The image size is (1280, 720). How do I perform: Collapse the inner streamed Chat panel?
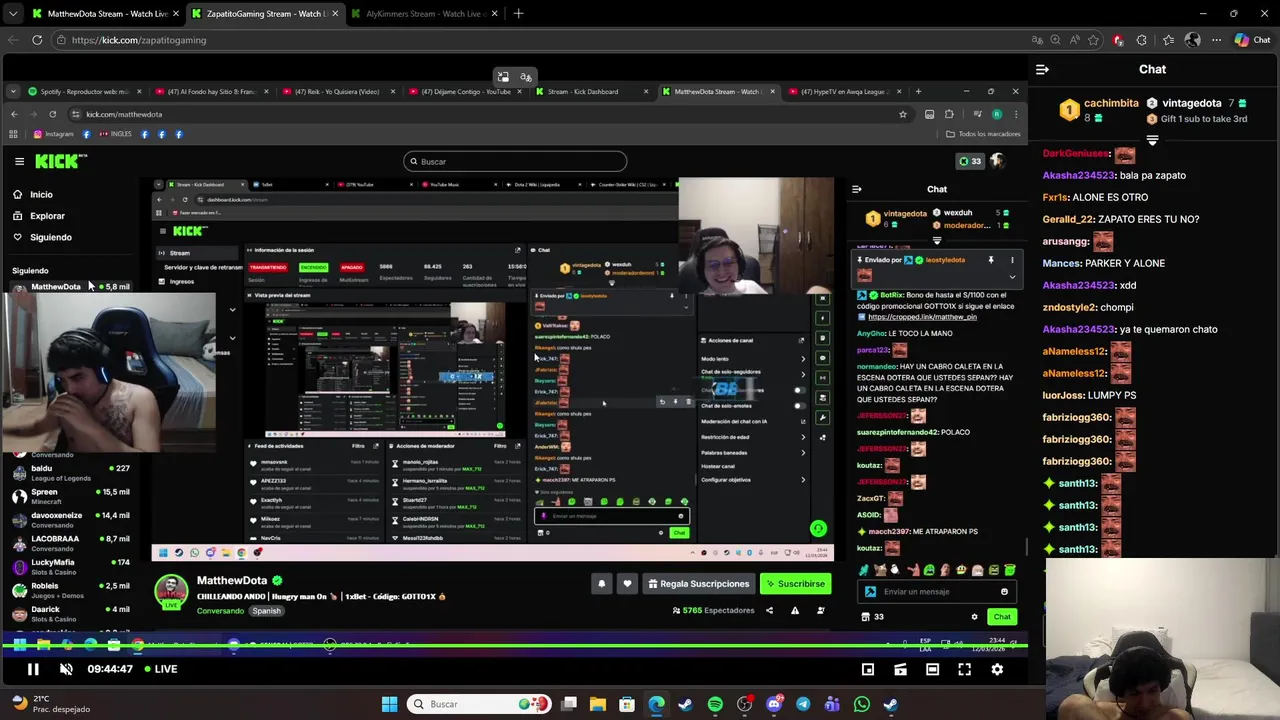click(x=856, y=189)
